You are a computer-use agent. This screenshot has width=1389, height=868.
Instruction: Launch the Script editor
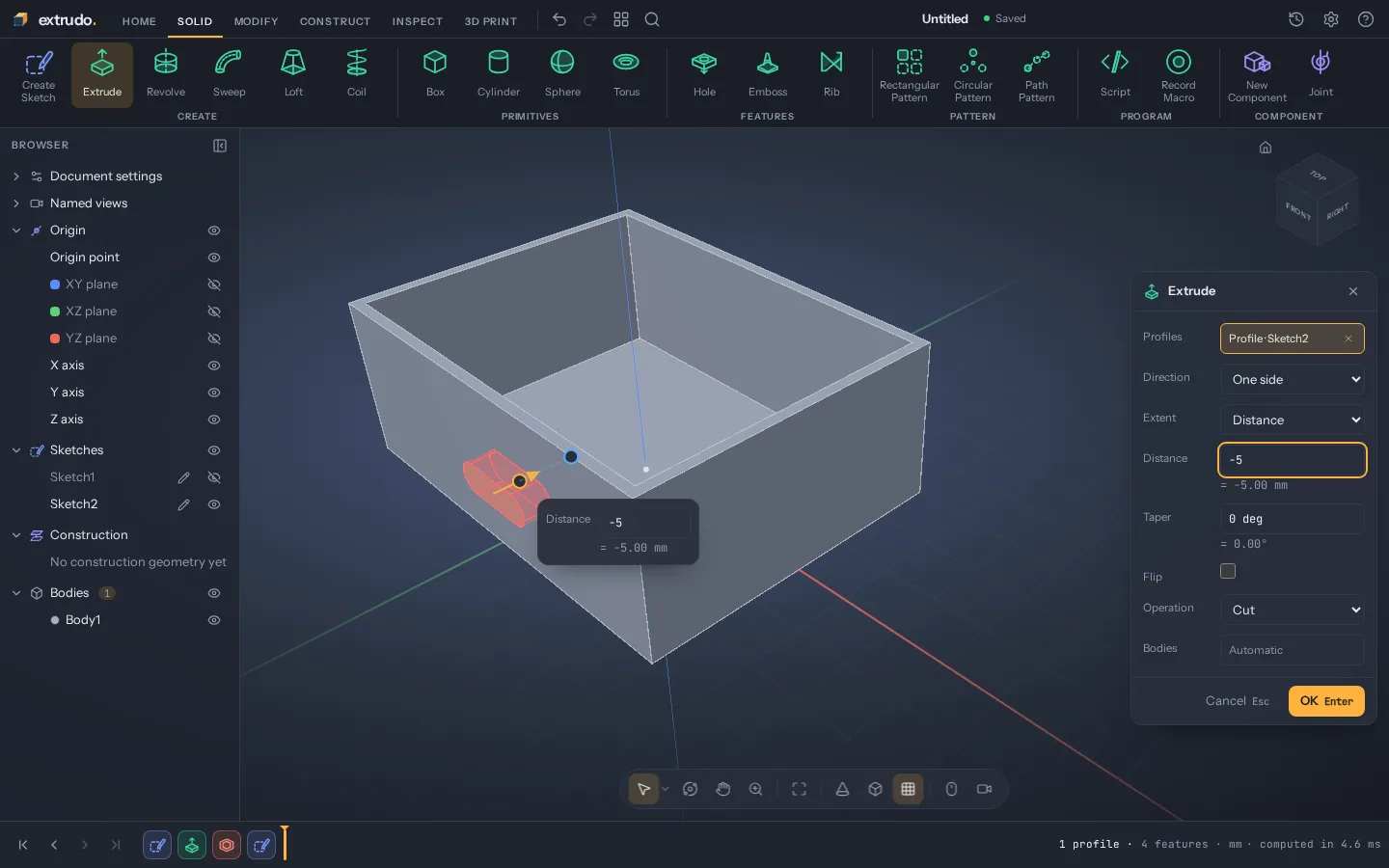click(1115, 74)
